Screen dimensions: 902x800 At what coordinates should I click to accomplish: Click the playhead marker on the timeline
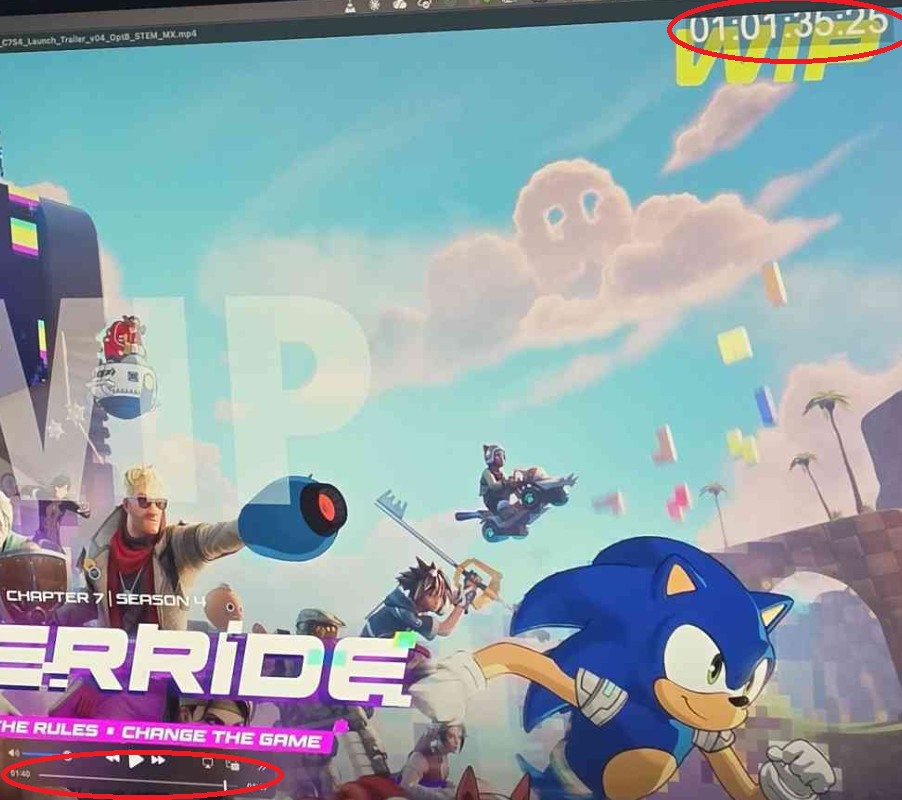click(x=225, y=784)
